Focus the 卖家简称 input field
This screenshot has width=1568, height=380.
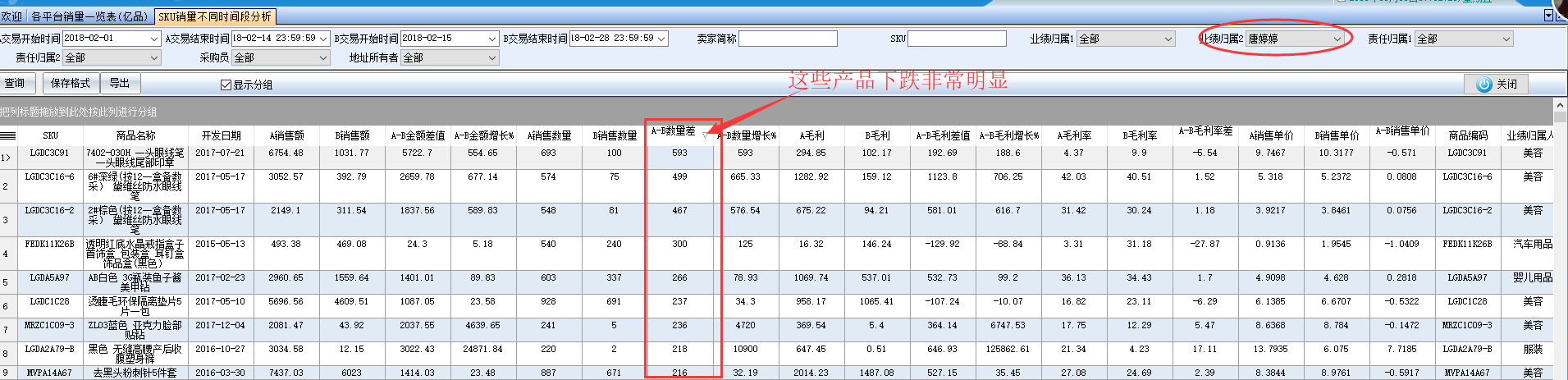(788, 39)
